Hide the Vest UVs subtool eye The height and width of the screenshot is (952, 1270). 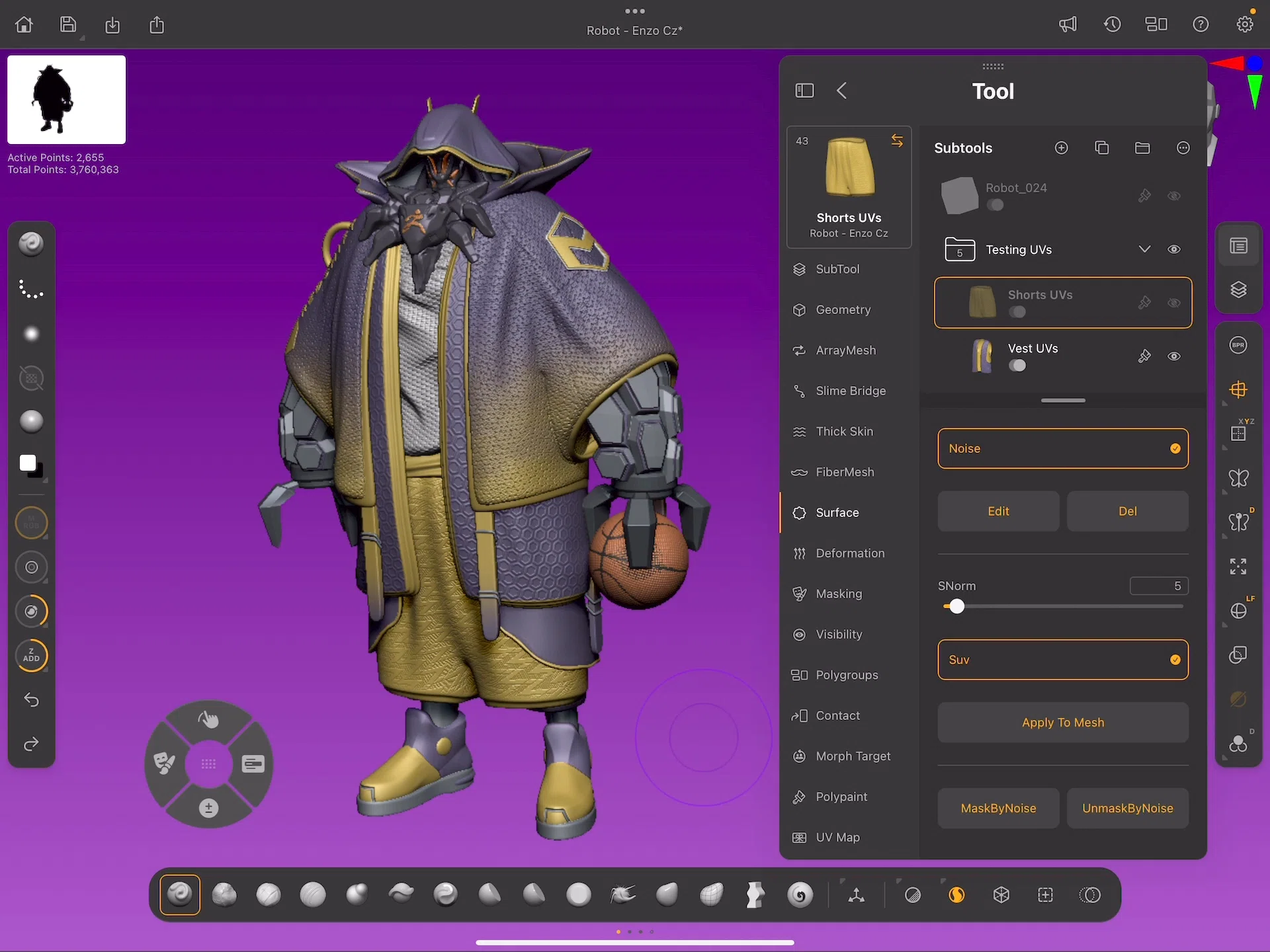[1174, 356]
